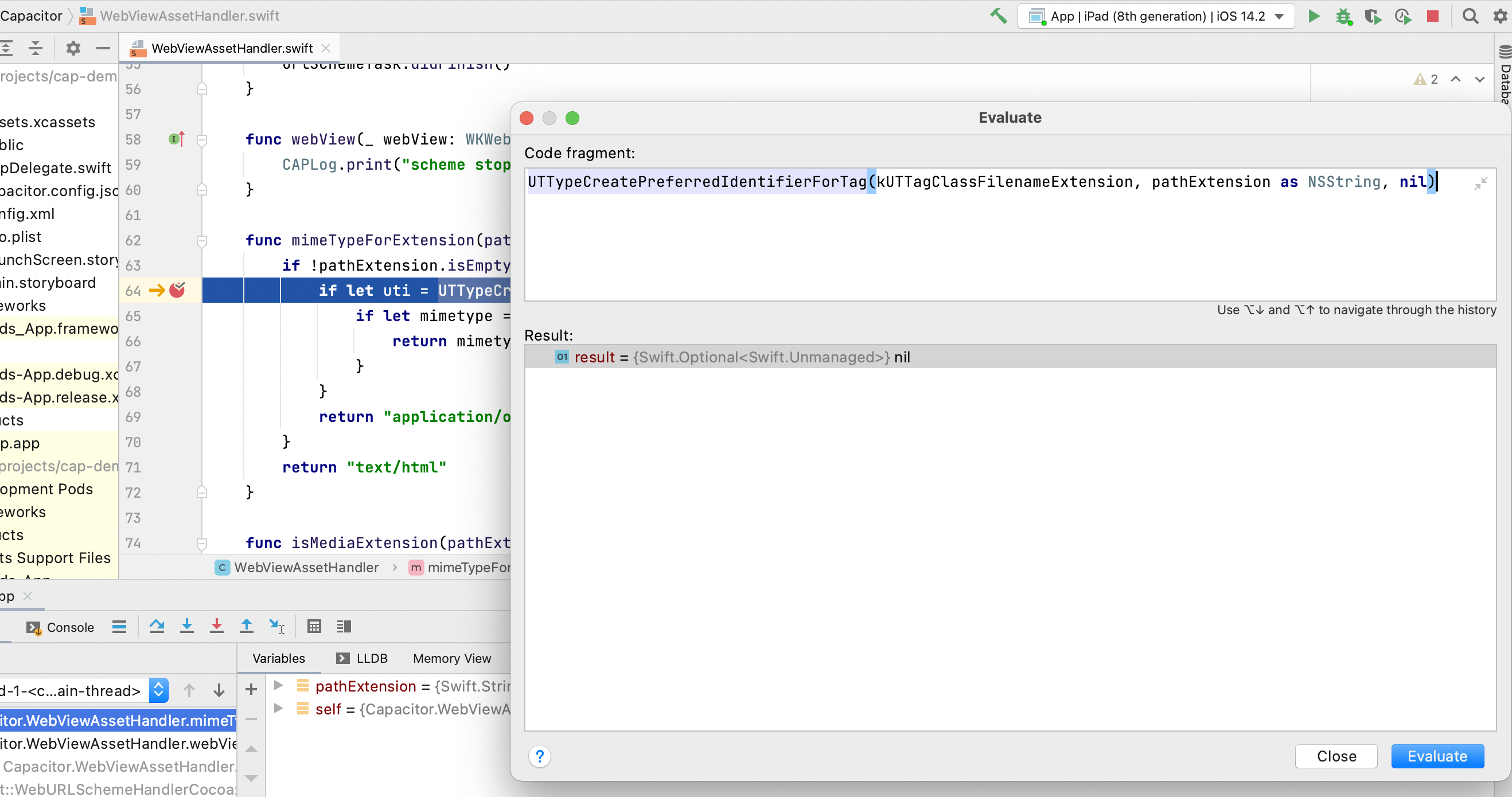Expand the self variable in Variables panel
Image resolution: width=1512 pixels, height=797 pixels.
click(x=278, y=709)
